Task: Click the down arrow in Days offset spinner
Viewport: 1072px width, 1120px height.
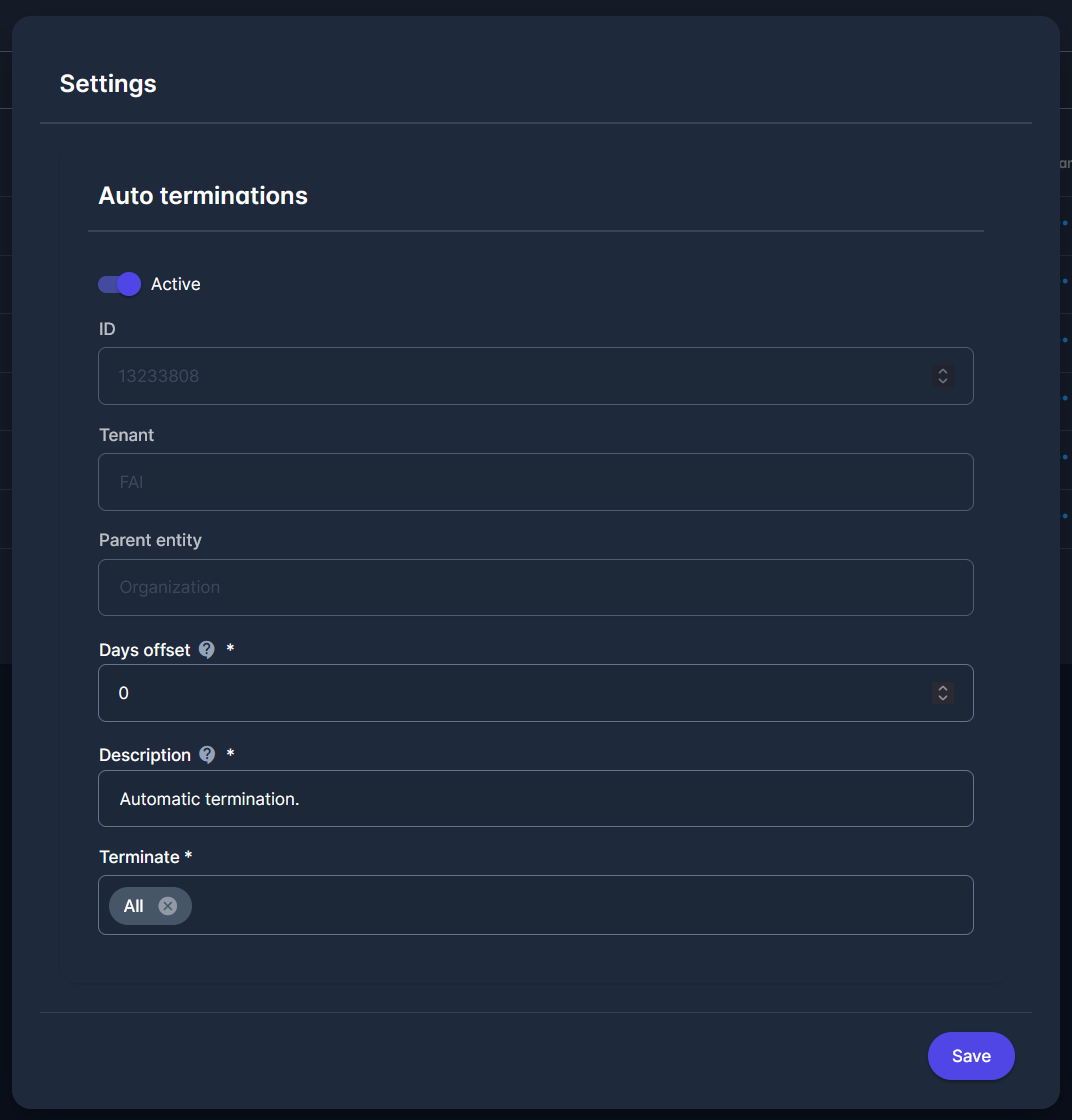Action: [x=942, y=698]
